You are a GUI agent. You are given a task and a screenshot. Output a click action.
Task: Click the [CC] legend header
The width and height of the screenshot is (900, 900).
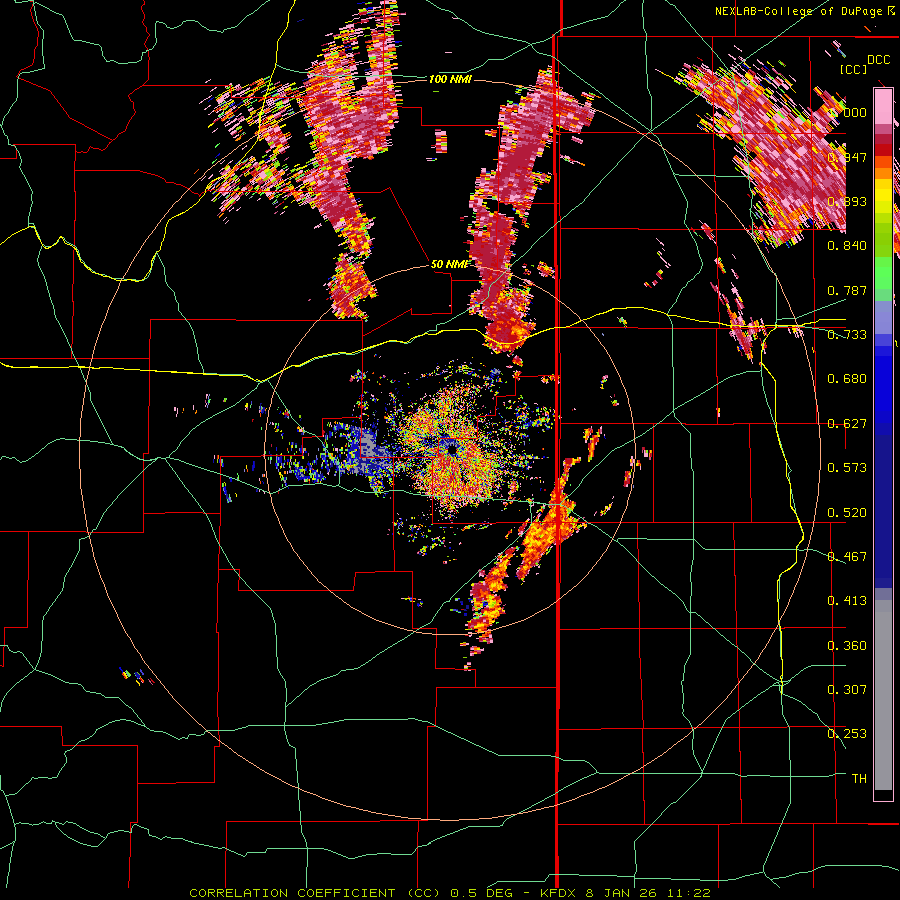coord(853,69)
